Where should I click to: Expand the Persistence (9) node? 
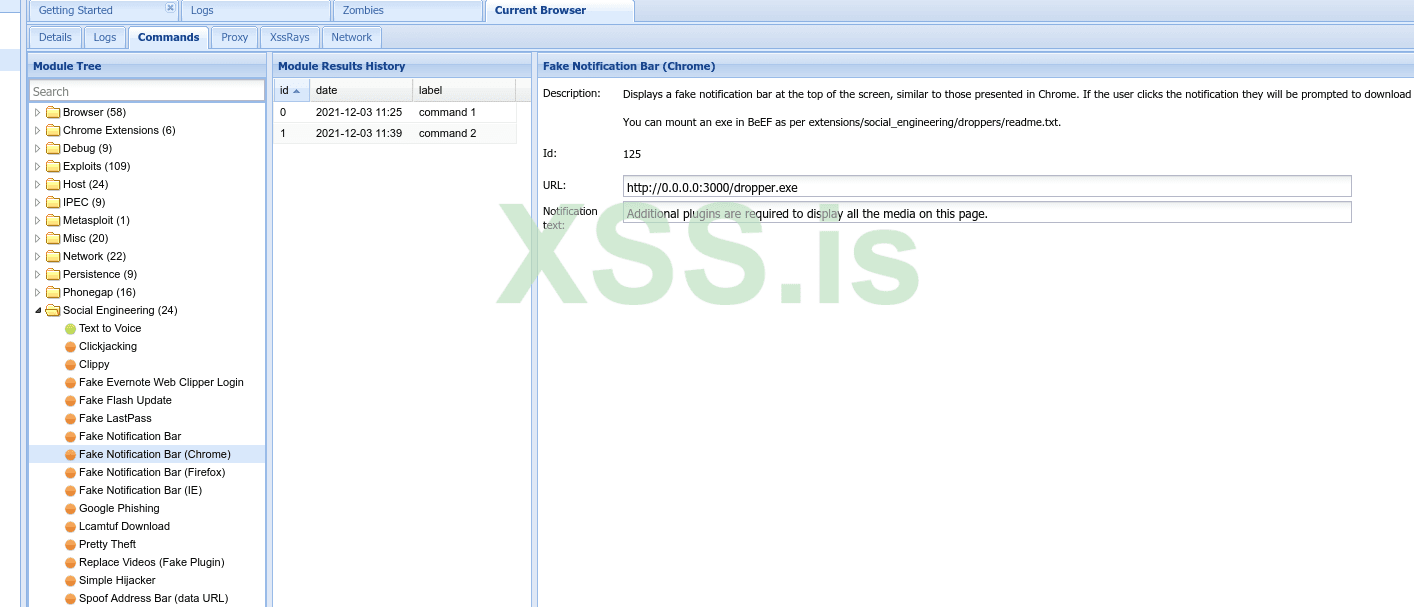point(38,274)
